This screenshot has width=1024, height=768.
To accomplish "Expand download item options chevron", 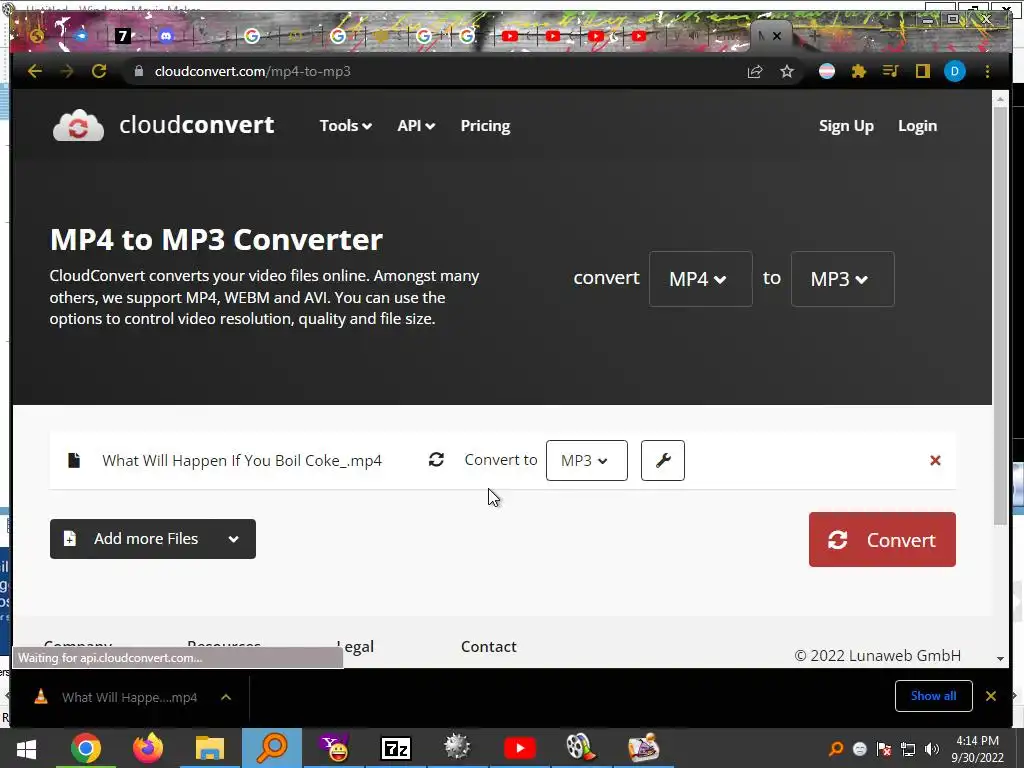I will pyautogui.click(x=226, y=697).
